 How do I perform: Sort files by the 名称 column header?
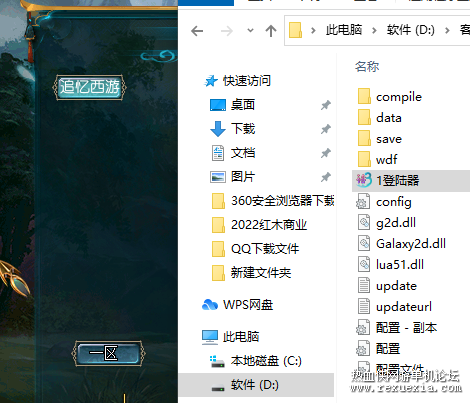367,67
